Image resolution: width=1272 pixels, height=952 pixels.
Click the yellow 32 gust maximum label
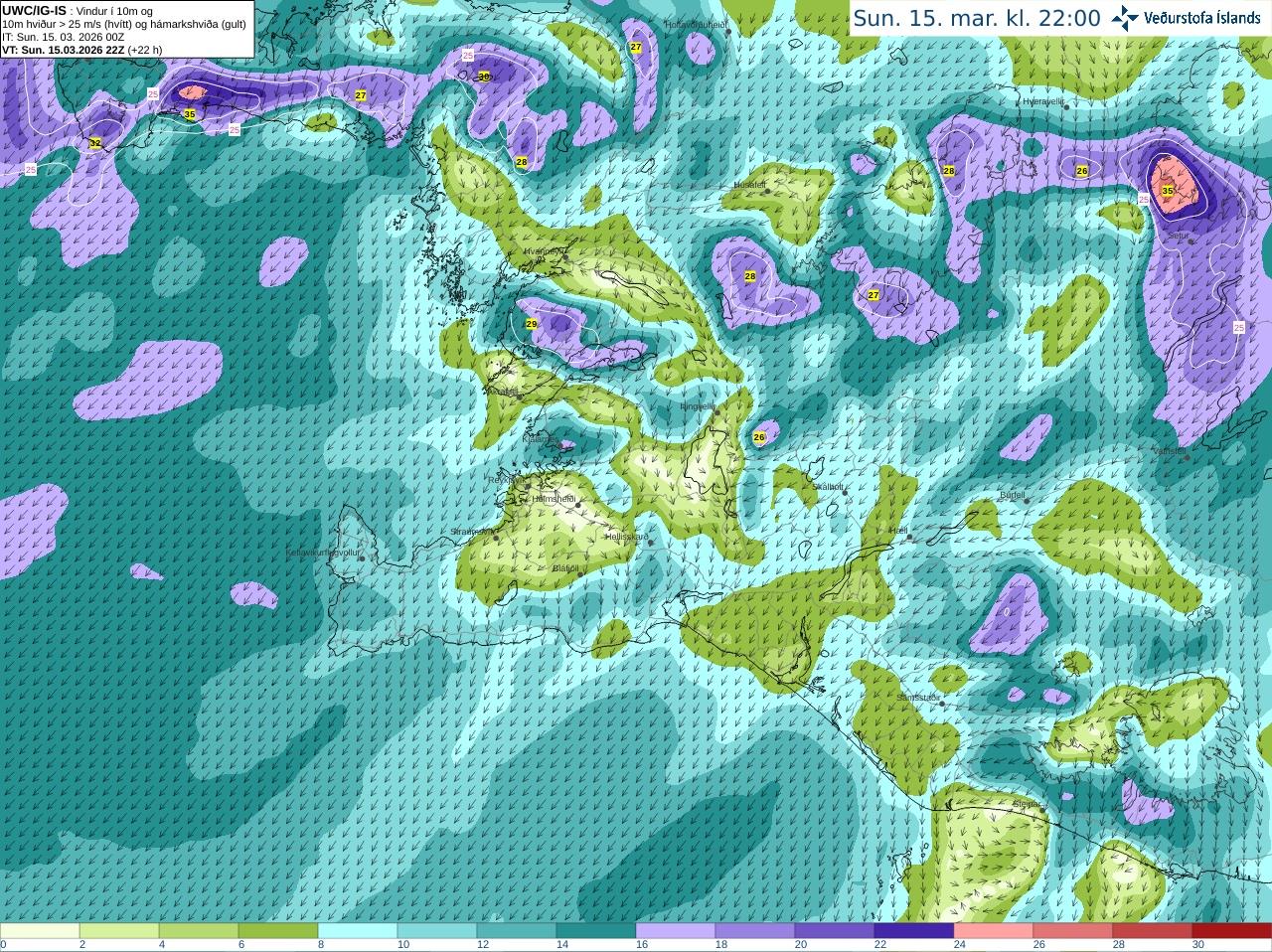[95, 143]
